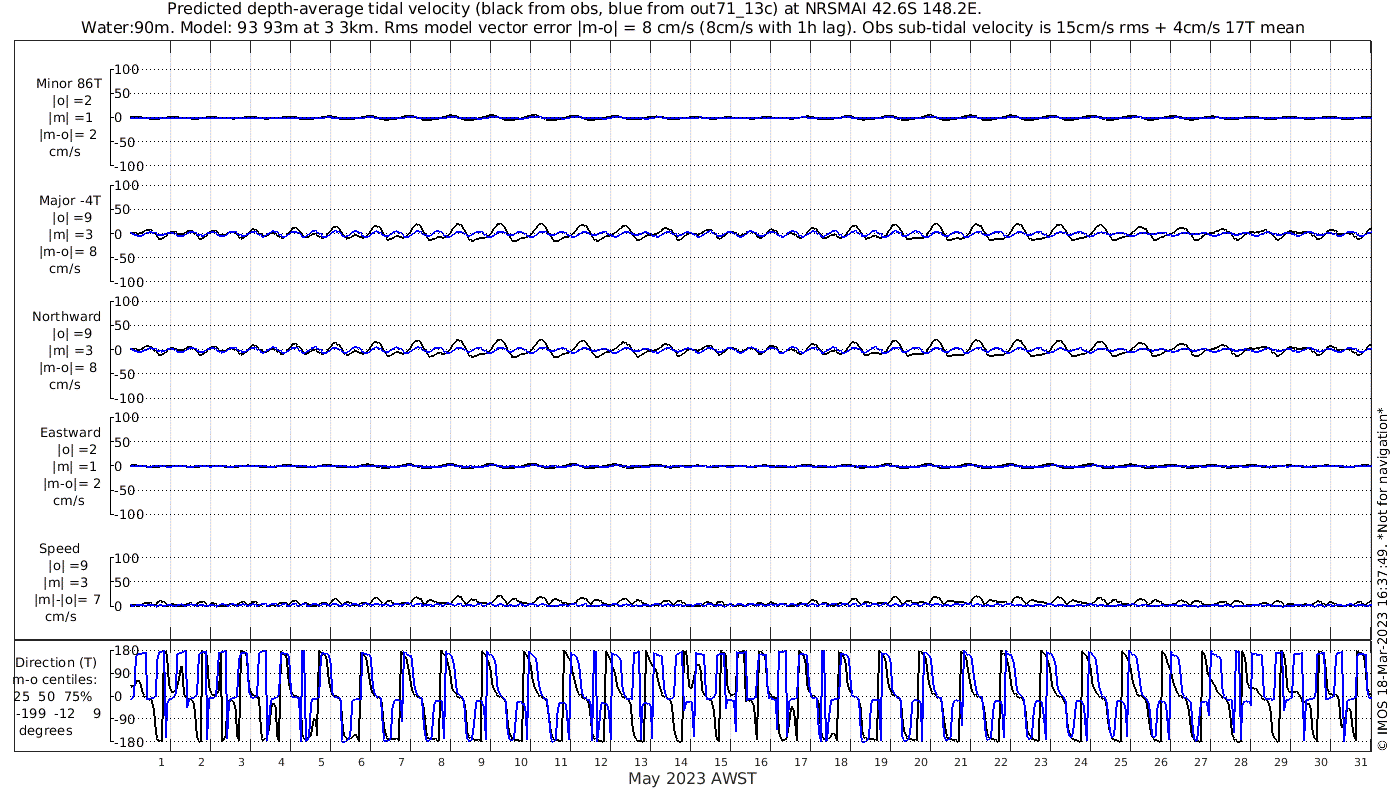Click day 17 on the date axis
Screen dimensions: 1400x800
click(801, 762)
